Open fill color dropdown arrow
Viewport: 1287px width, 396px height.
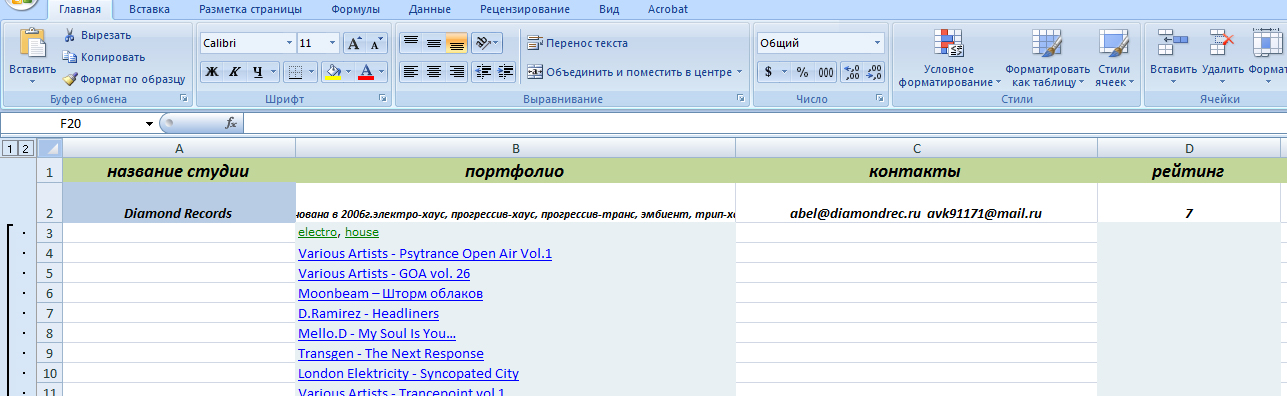(x=349, y=72)
